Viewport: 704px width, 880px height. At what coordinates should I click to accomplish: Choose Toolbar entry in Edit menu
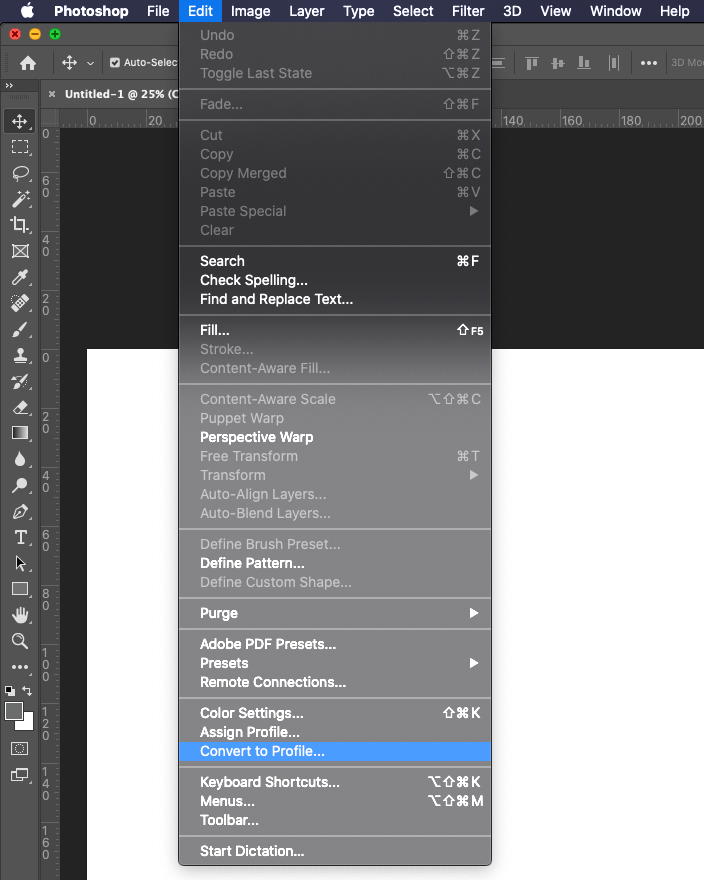[x=335, y=820]
